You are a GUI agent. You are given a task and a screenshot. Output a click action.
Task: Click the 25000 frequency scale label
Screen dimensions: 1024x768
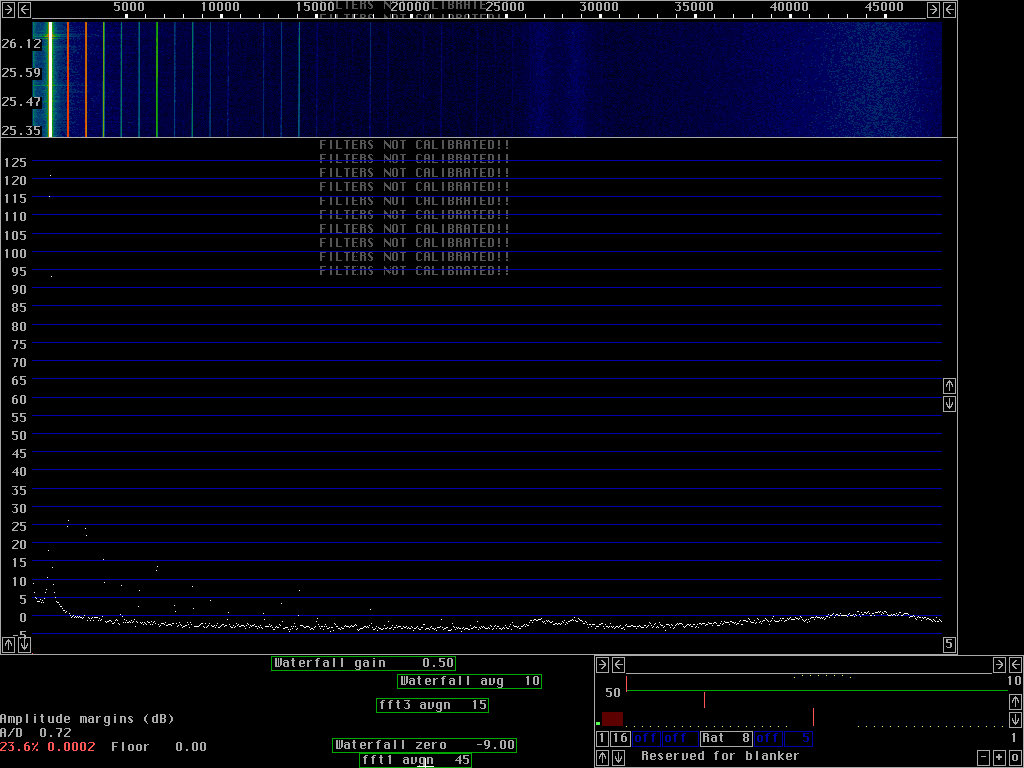pyautogui.click(x=504, y=7)
